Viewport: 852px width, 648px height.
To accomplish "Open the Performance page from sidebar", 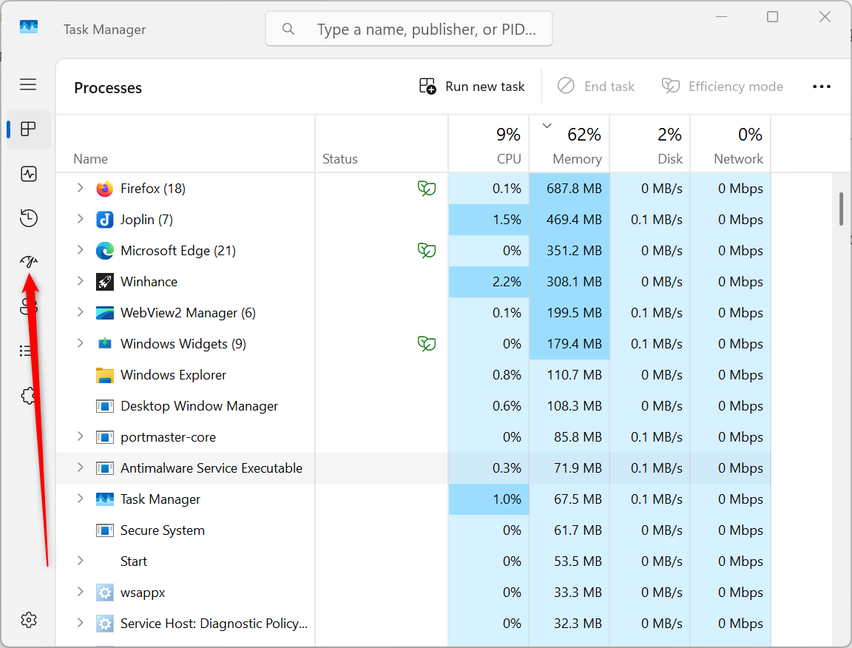I will click(28, 174).
